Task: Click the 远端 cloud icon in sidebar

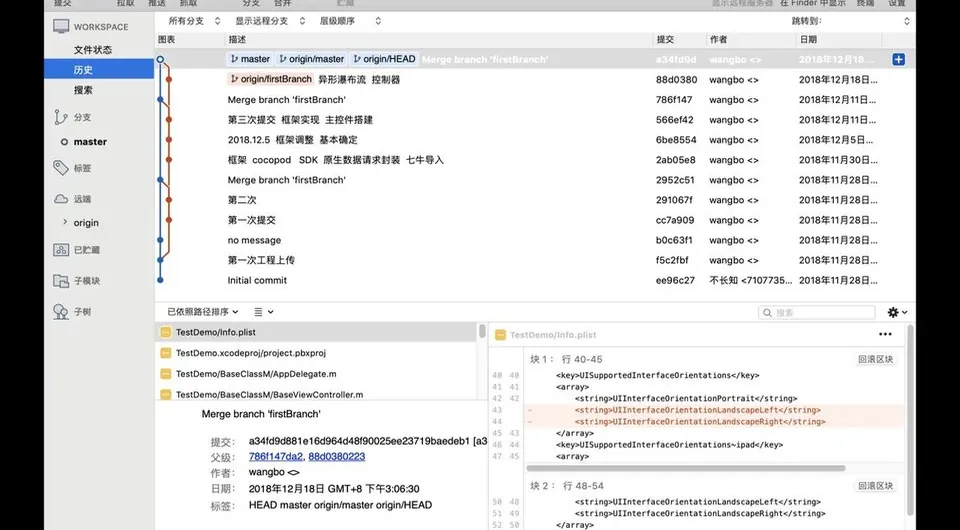Action: click(61, 199)
